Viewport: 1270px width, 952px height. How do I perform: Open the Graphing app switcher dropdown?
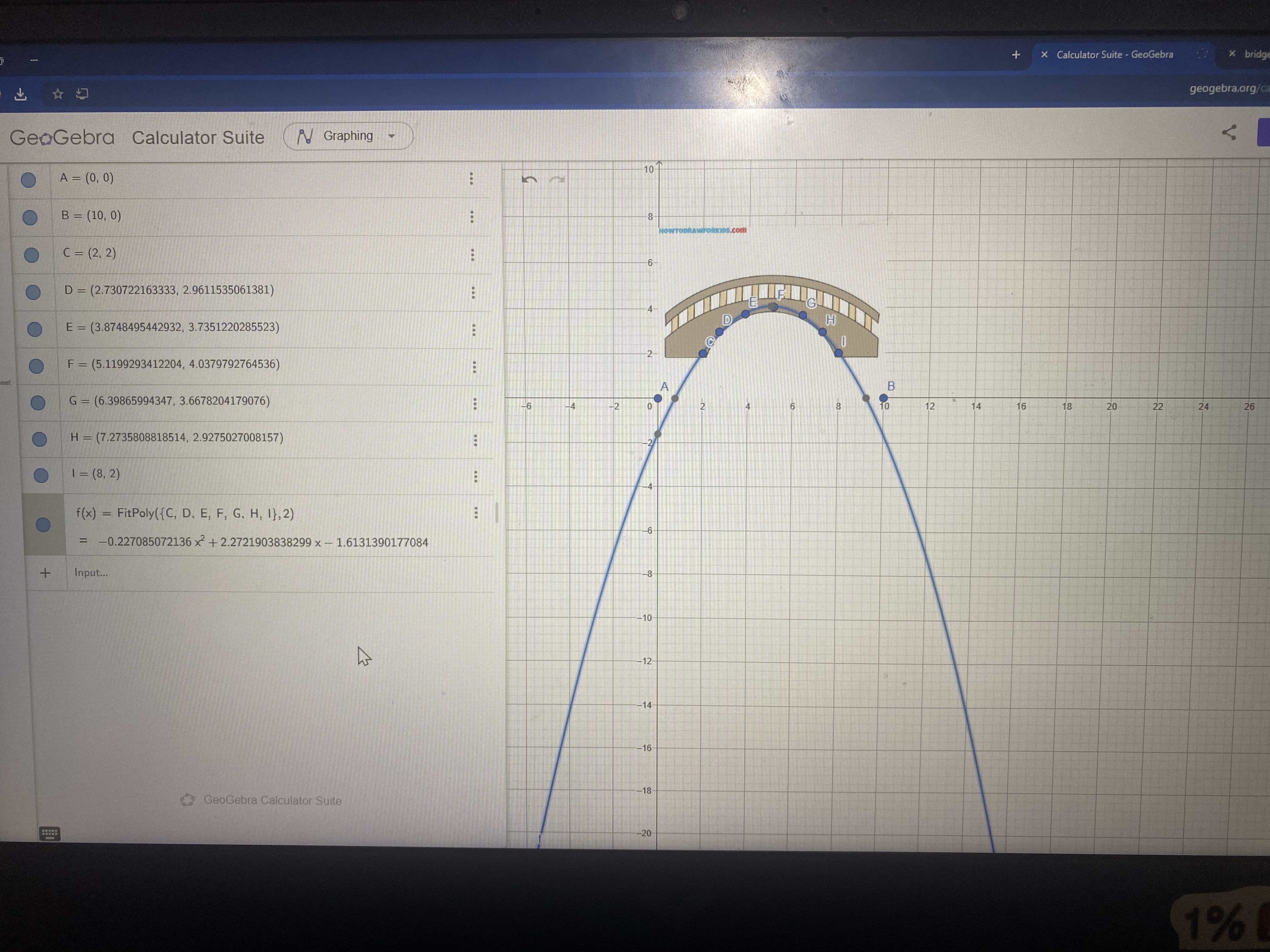(348, 136)
